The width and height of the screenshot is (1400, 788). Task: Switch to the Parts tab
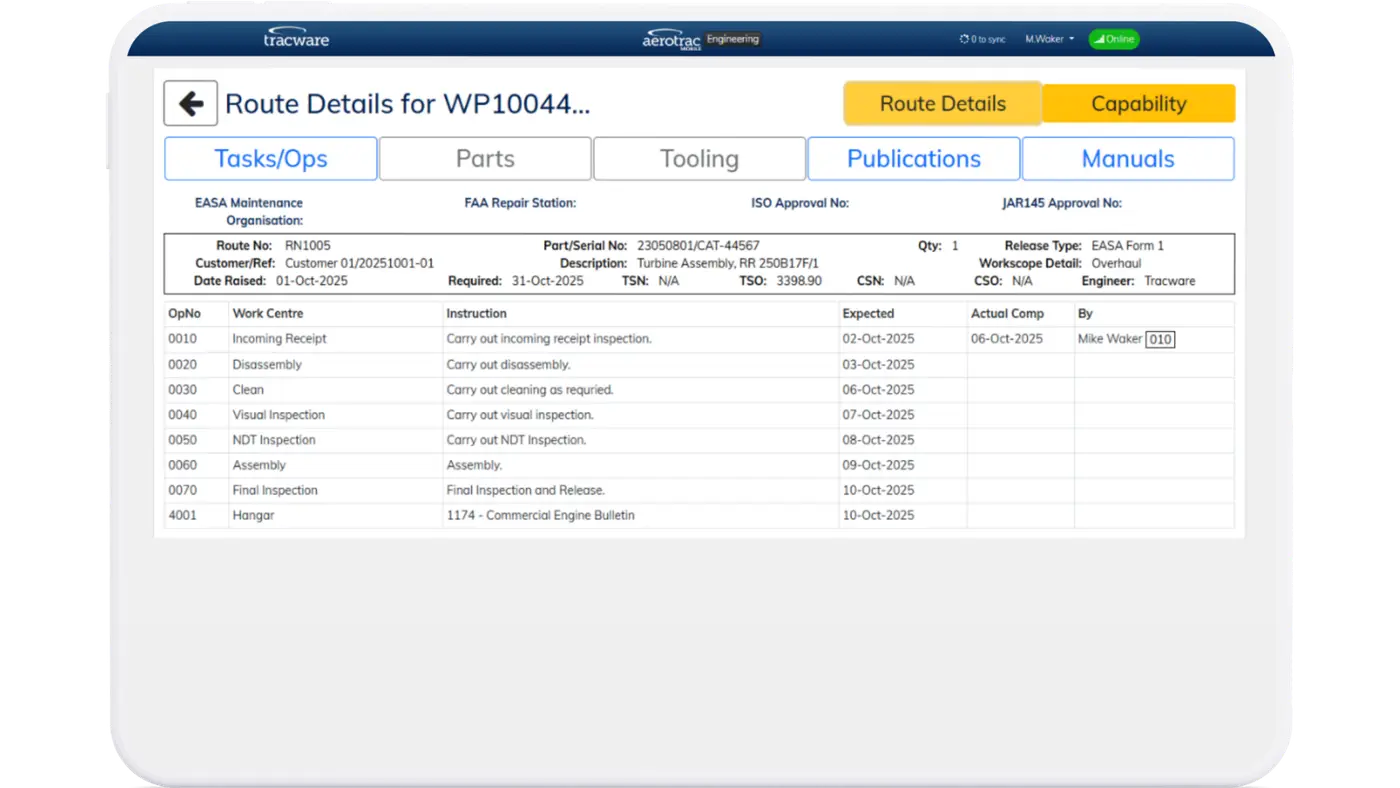click(x=485, y=159)
